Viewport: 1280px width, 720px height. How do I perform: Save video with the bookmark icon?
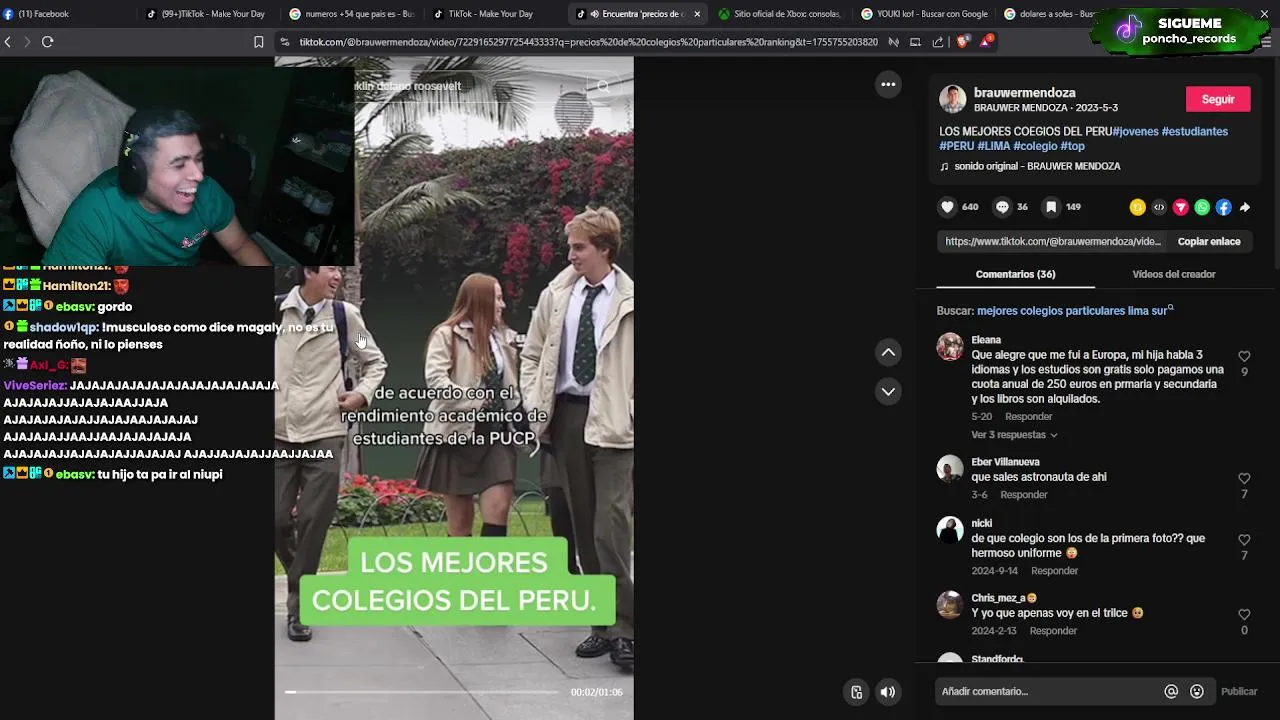pyautogui.click(x=1051, y=207)
